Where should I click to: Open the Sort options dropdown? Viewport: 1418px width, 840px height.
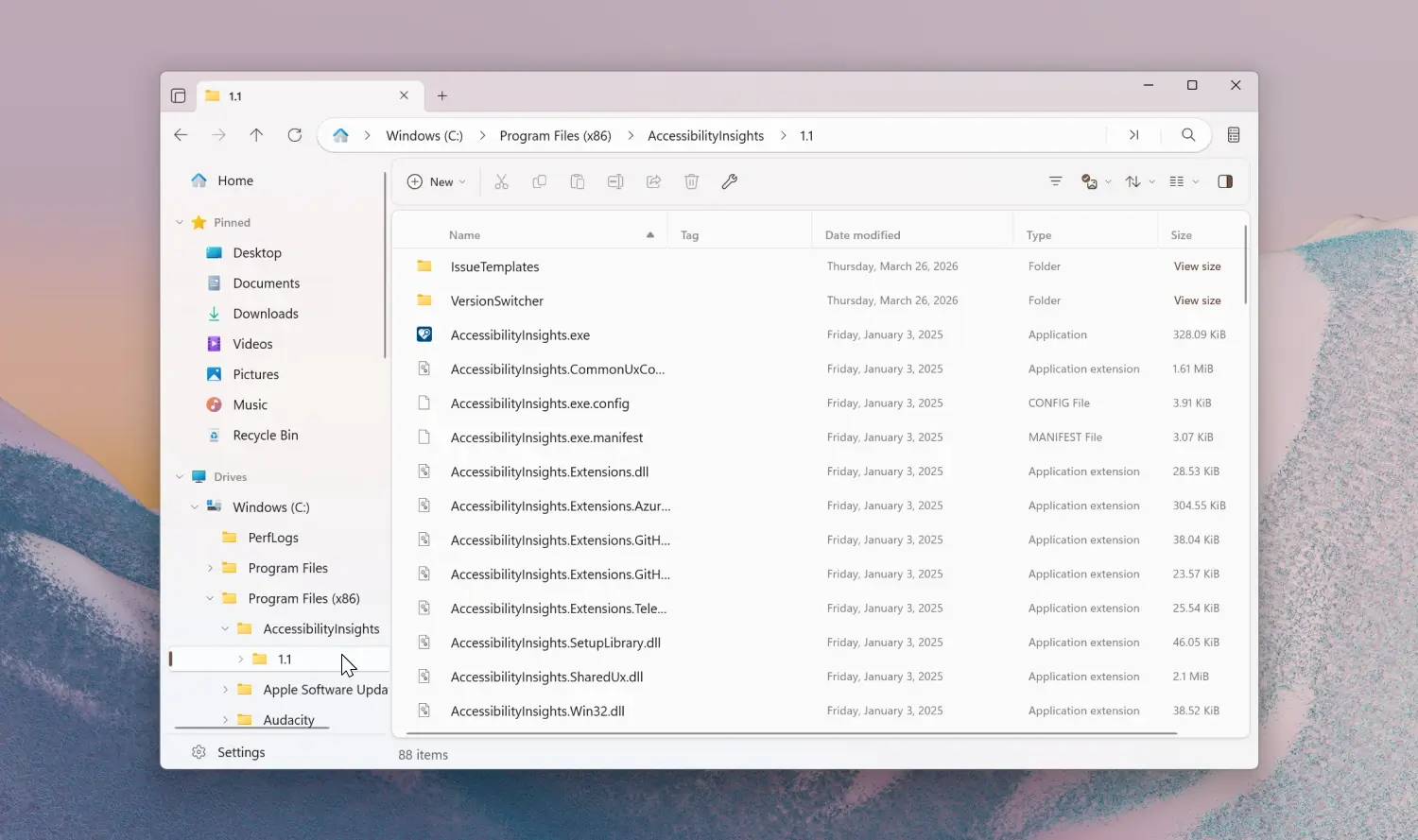pyautogui.click(x=1140, y=181)
